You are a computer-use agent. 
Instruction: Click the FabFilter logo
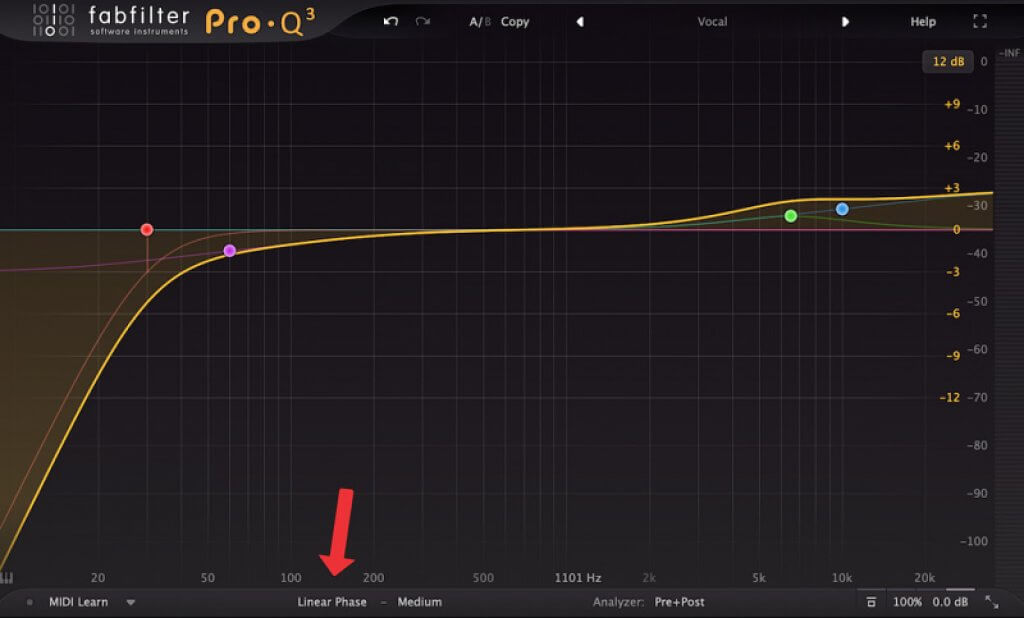[x=113, y=20]
